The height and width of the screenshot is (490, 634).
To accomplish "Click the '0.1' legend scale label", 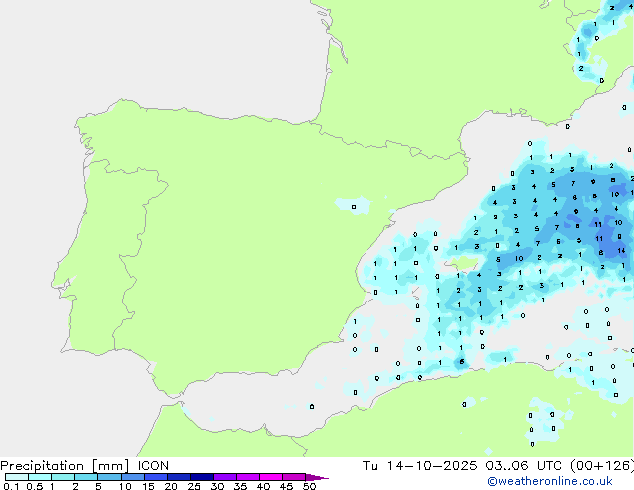I will tap(11, 486).
